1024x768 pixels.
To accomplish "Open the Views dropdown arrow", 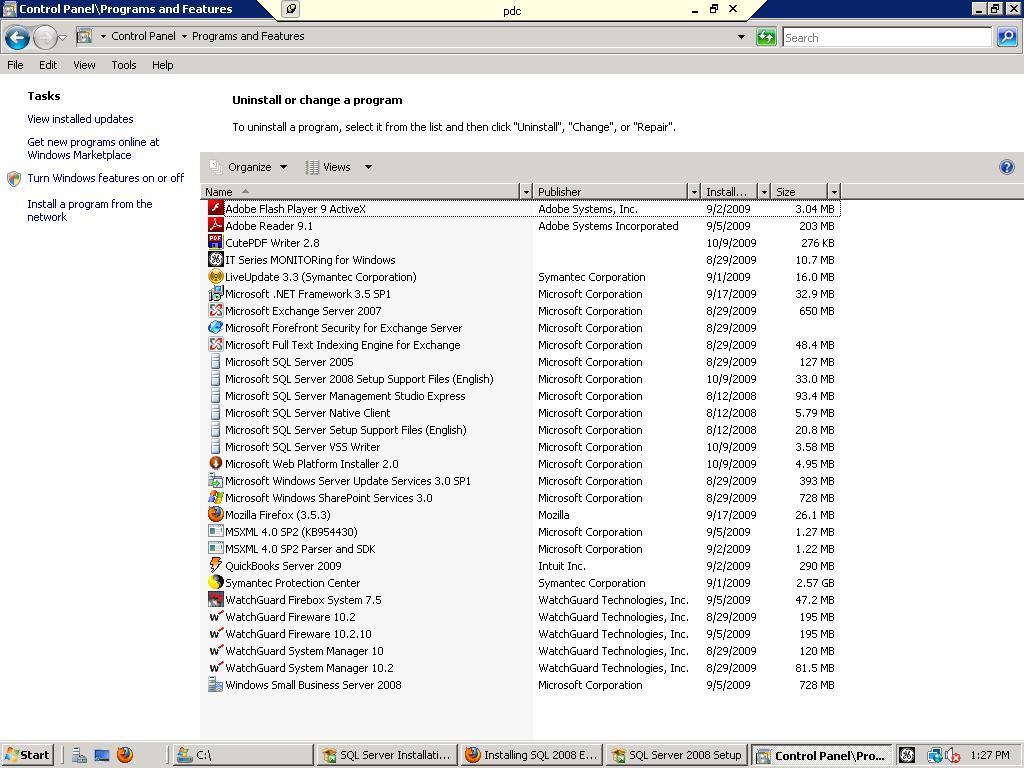I will coord(368,167).
